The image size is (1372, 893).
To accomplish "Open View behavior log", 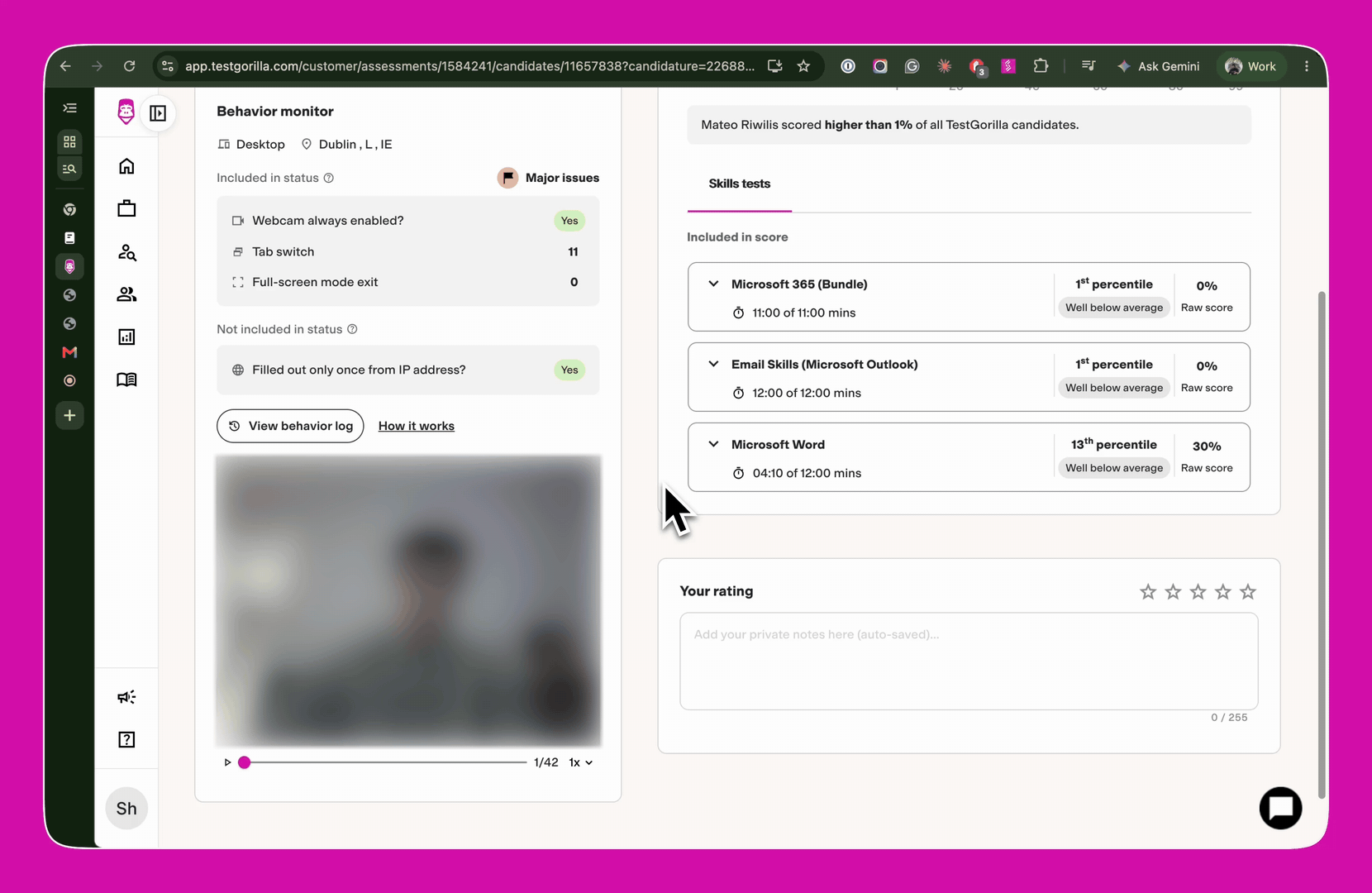I will (x=290, y=426).
